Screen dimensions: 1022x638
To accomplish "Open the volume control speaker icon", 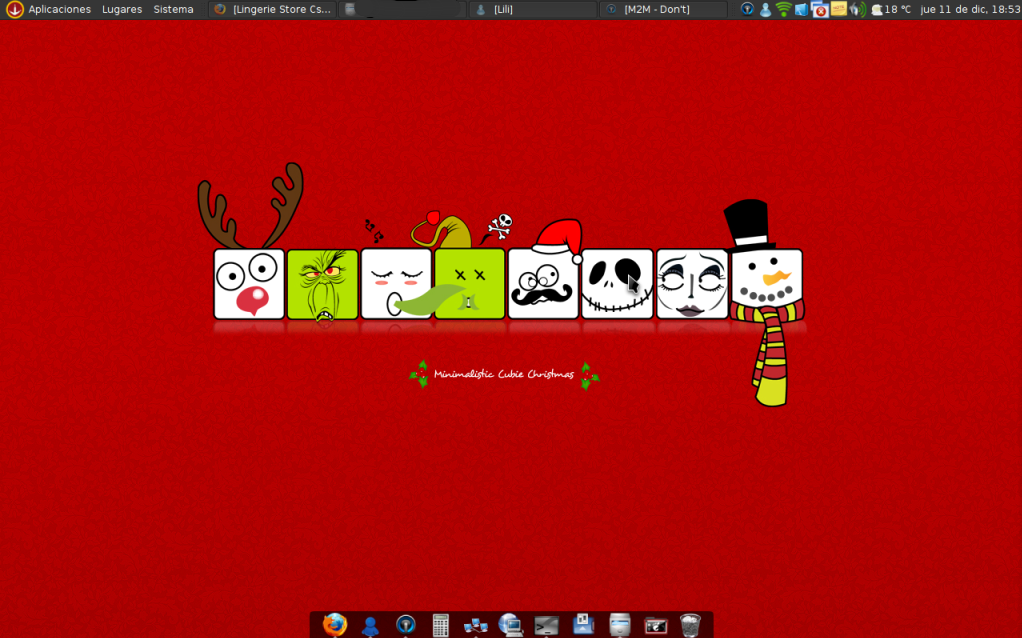I will tap(858, 9).
